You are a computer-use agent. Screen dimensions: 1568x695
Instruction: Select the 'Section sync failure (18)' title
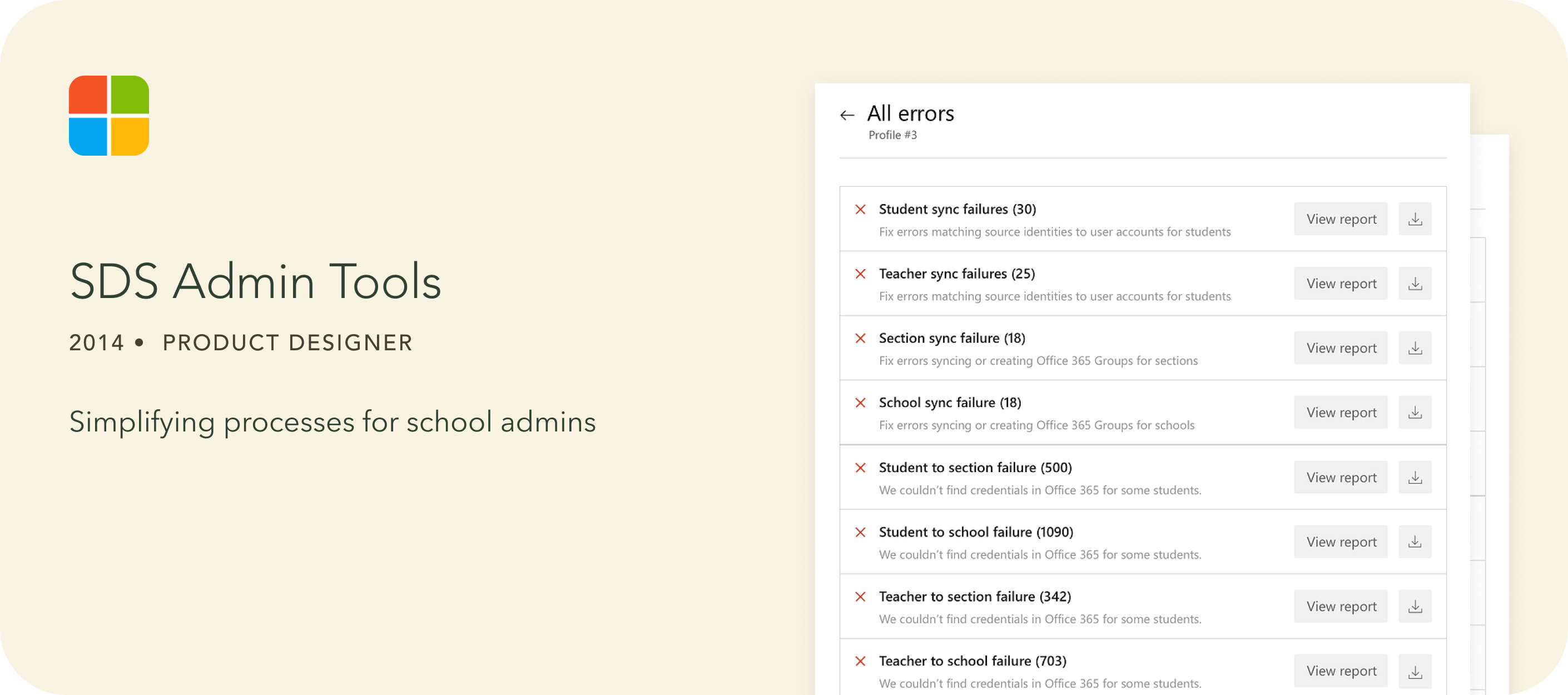(x=952, y=339)
